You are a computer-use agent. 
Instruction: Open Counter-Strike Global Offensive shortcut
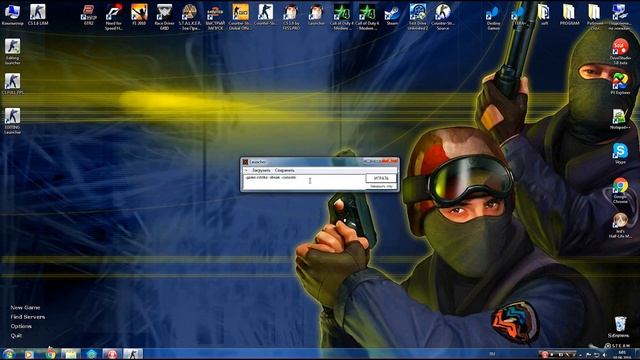pos(240,16)
